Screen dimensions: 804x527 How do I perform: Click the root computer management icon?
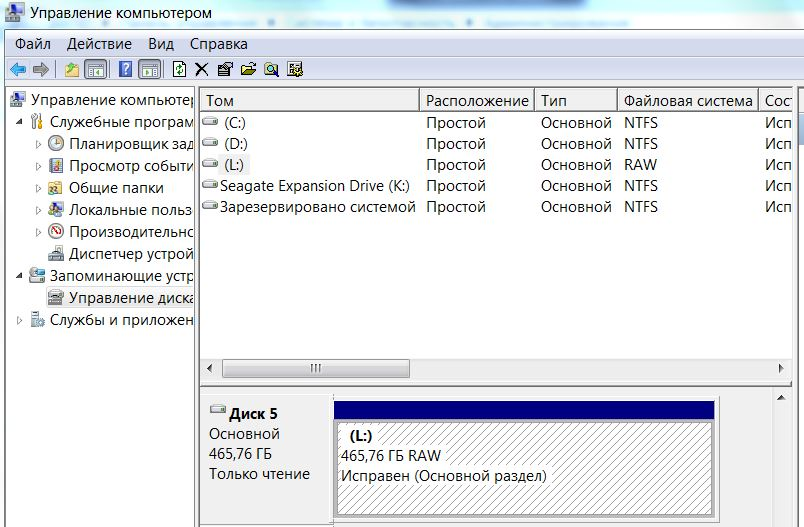click(x=17, y=99)
